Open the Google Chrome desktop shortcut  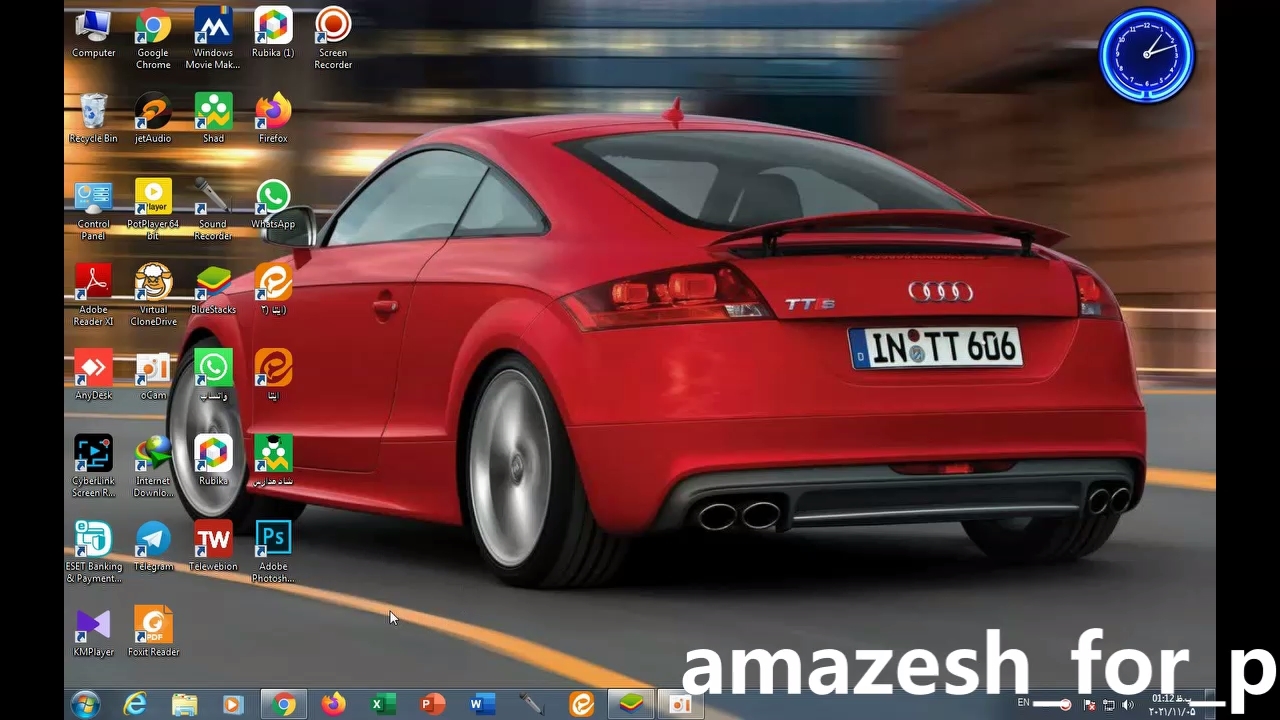point(153,27)
